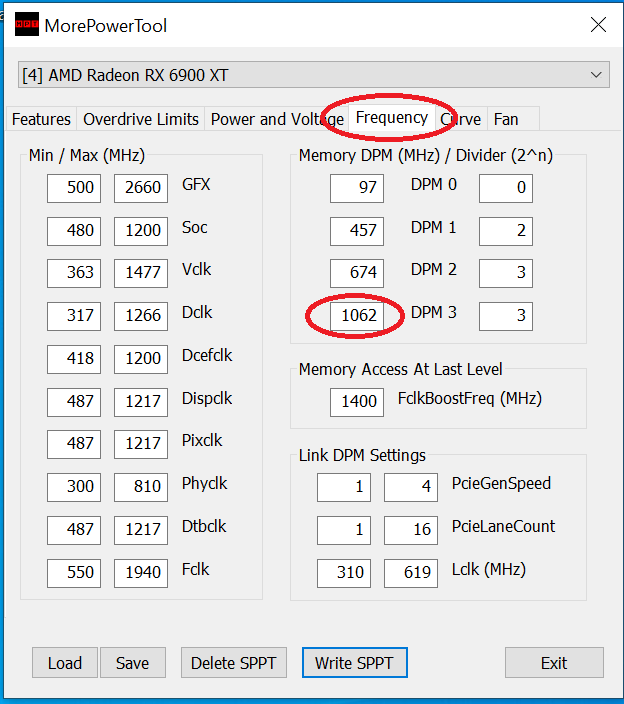
Task: Focus the Dclk minimum field 317
Action: point(74,316)
